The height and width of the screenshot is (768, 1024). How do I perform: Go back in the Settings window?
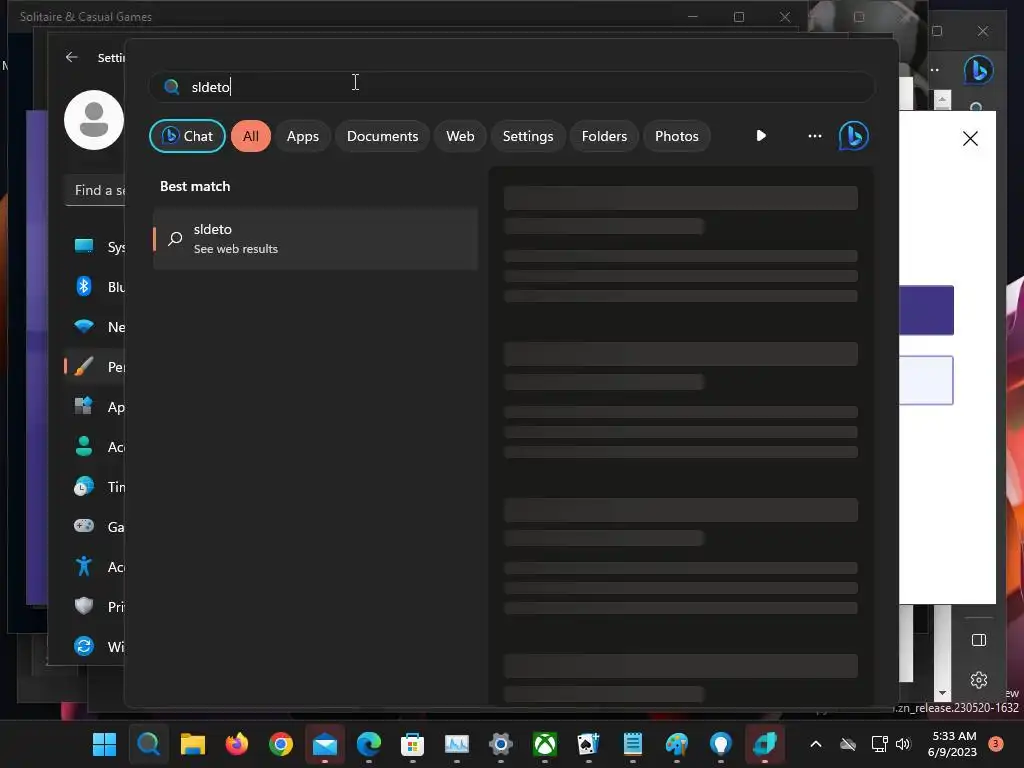pyautogui.click(x=72, y=57)
